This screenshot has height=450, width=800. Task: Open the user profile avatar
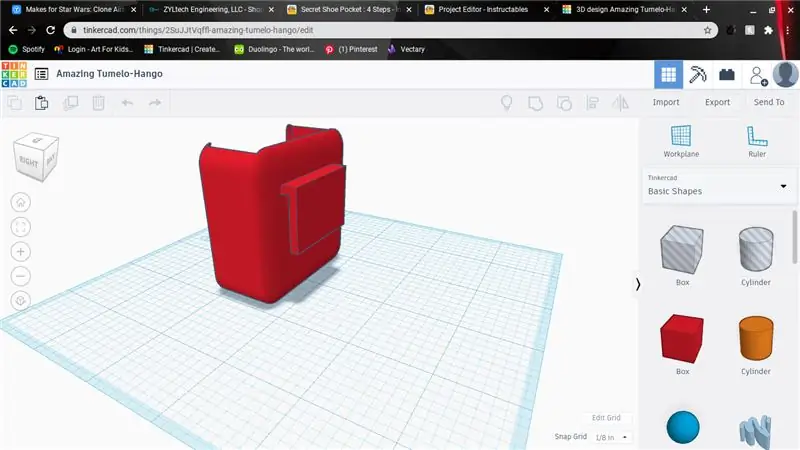coord(786,74)
